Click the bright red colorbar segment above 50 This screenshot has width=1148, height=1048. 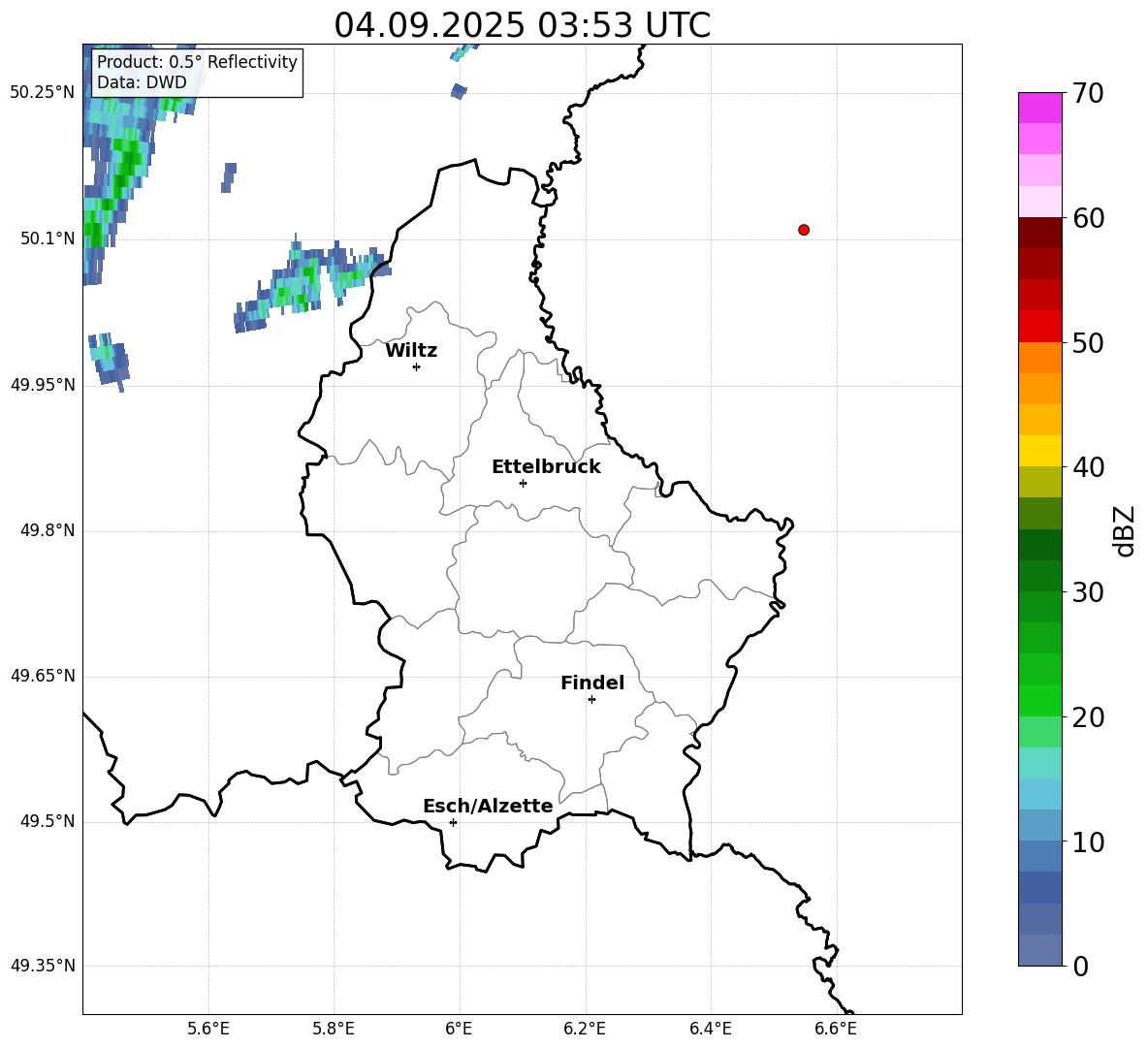pyautogui.click(x=1040, y=327)
